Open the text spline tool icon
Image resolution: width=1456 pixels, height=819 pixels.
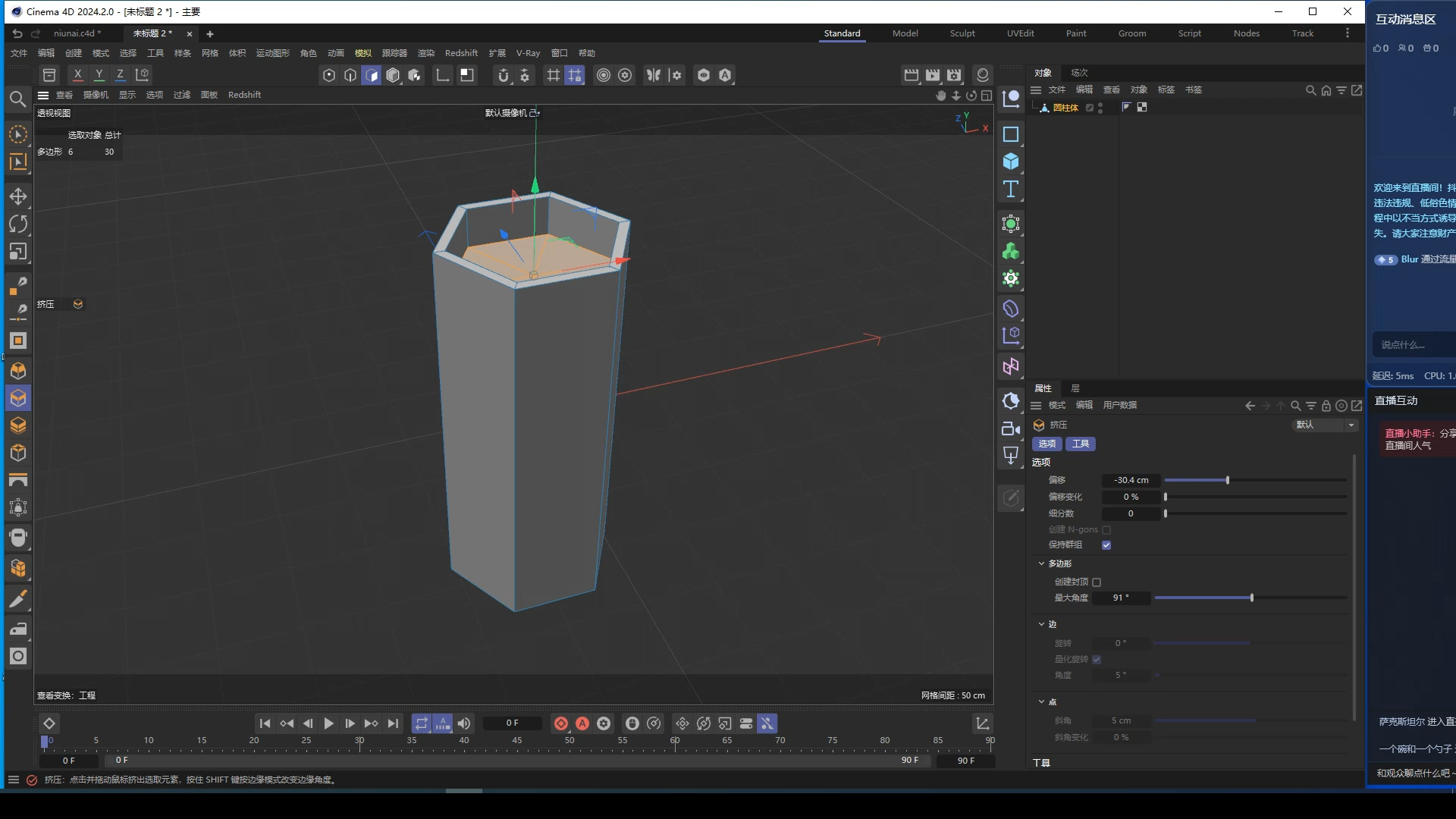tap(1011, 189)
